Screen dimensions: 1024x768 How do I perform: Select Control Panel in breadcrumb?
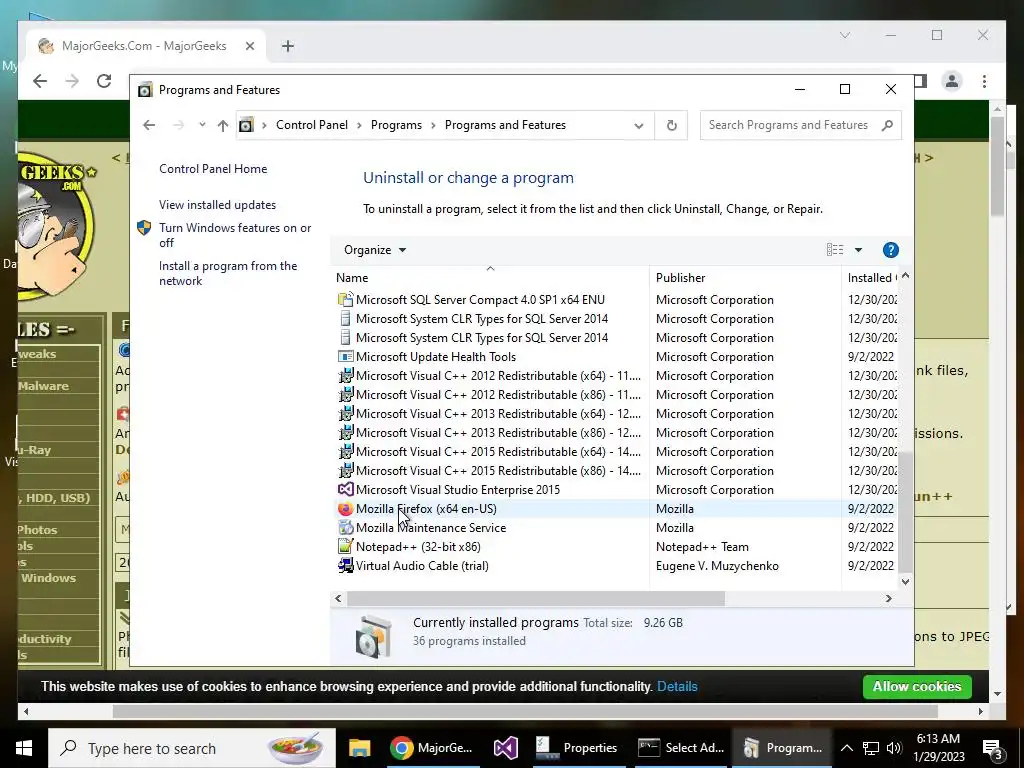(312, 125)
